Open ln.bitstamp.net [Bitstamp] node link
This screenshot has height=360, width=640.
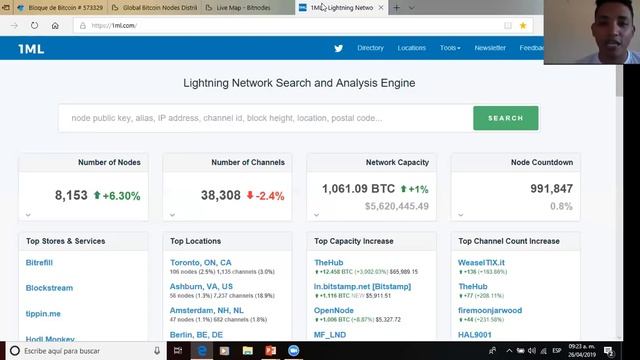coord(362,286)
